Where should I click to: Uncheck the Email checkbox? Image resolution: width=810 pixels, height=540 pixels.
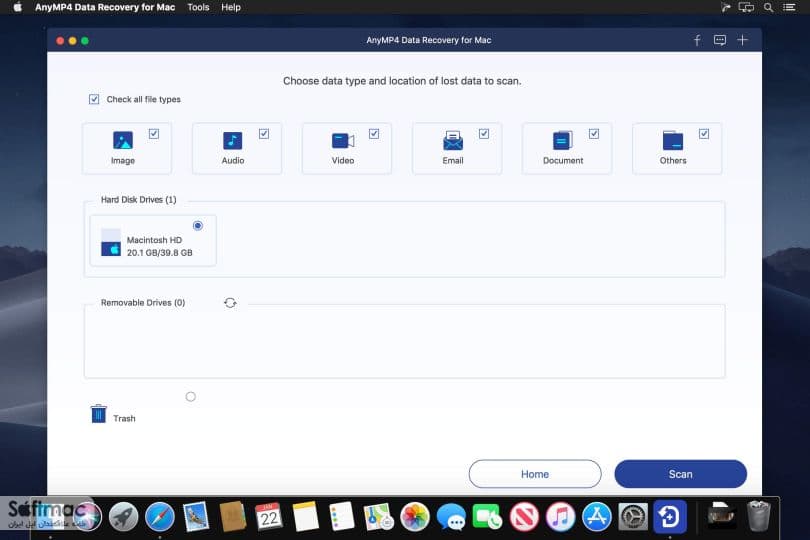pyautogui.click(x=484, y=134)
